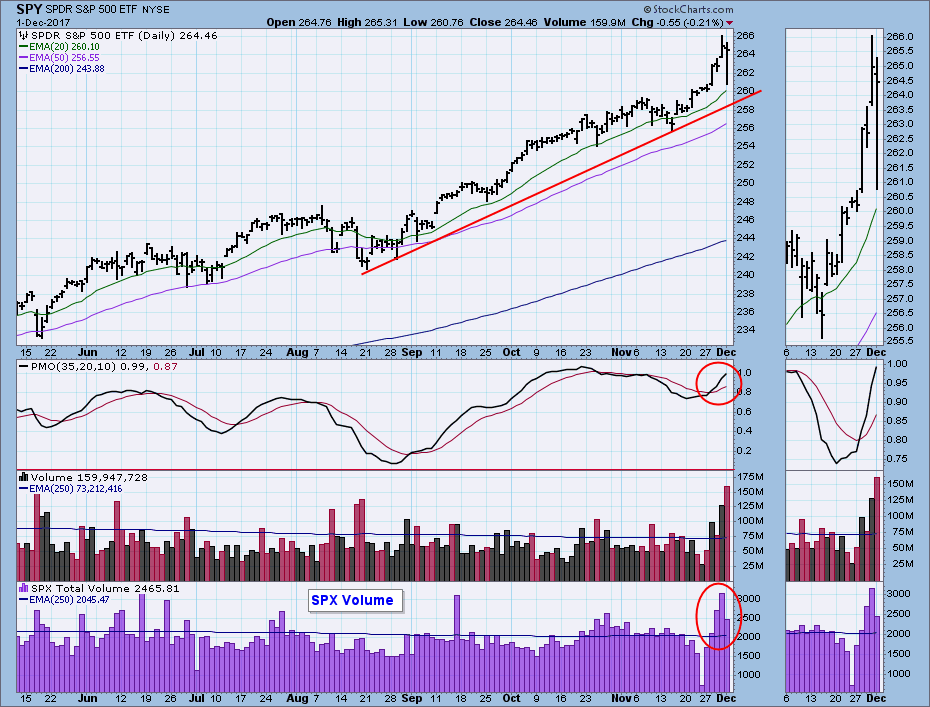
Task: Click the Close 264.46 value in header
Action: point(504,23)
